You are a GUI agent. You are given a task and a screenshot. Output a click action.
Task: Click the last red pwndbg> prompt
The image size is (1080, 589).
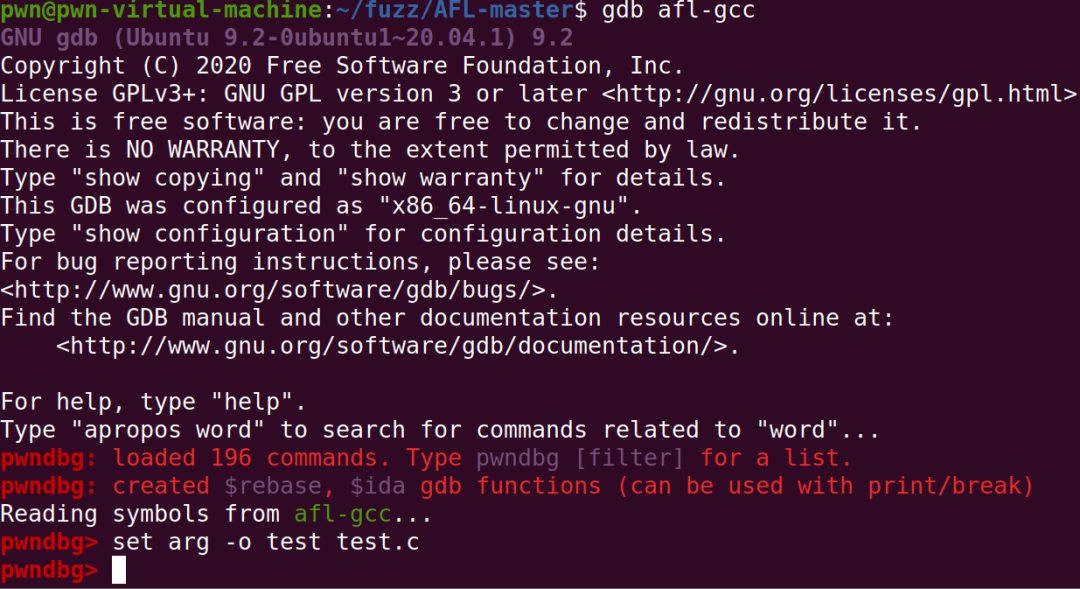[50, 570]
